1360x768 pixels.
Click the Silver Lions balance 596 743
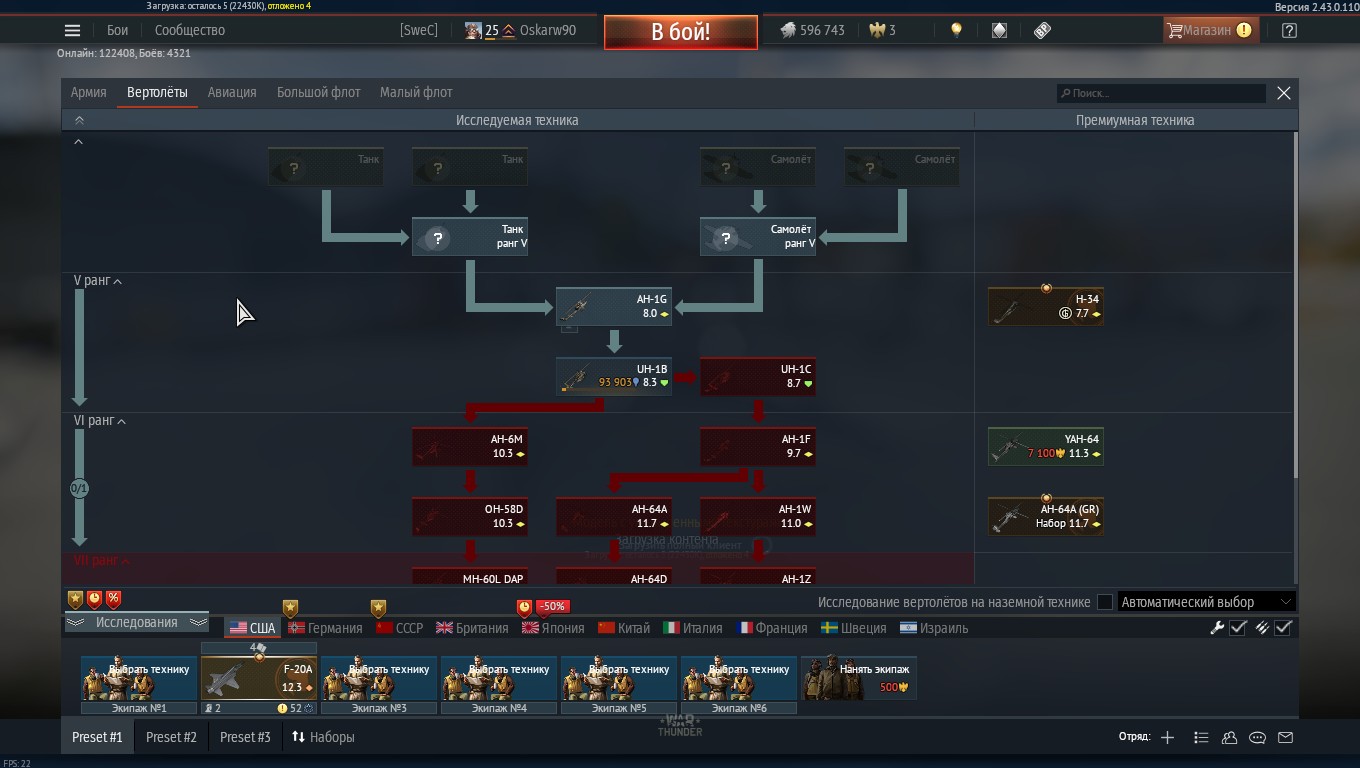(x=812, y=30)
